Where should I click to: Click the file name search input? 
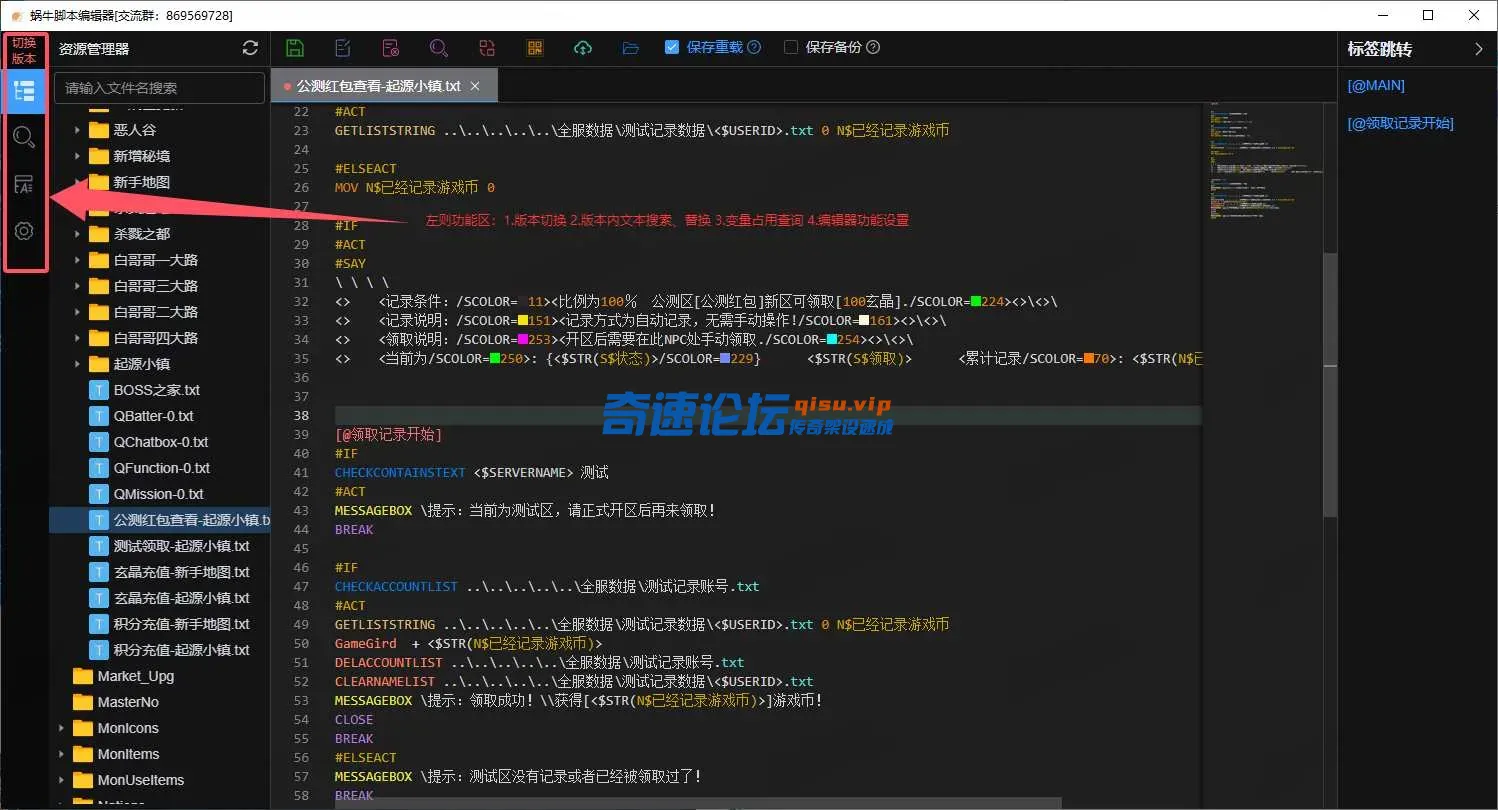point(159,88)
